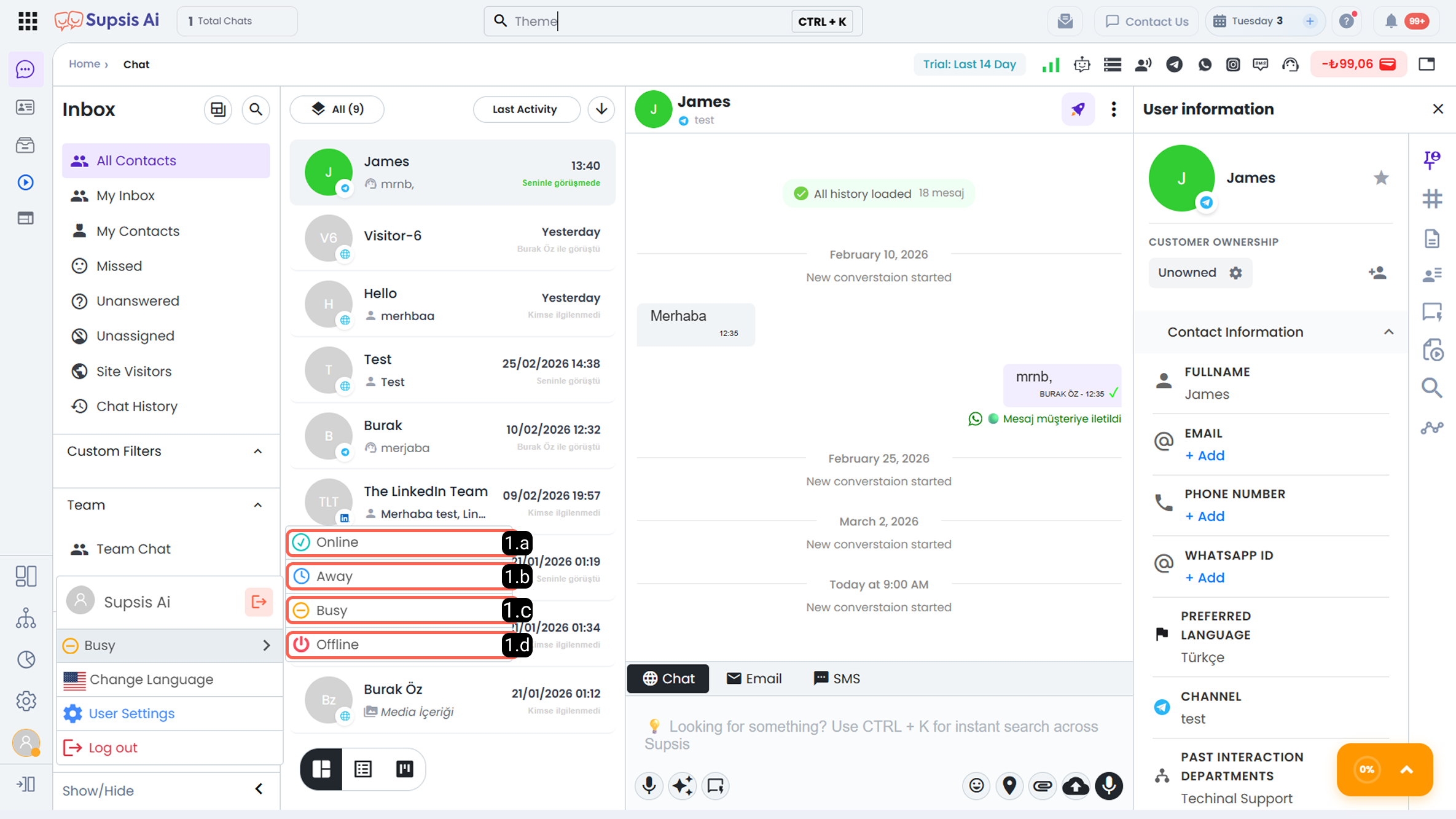Screen dimensions: 1456x819
Task: Switch to the Chat reply tab
Action: pos(668,679)
